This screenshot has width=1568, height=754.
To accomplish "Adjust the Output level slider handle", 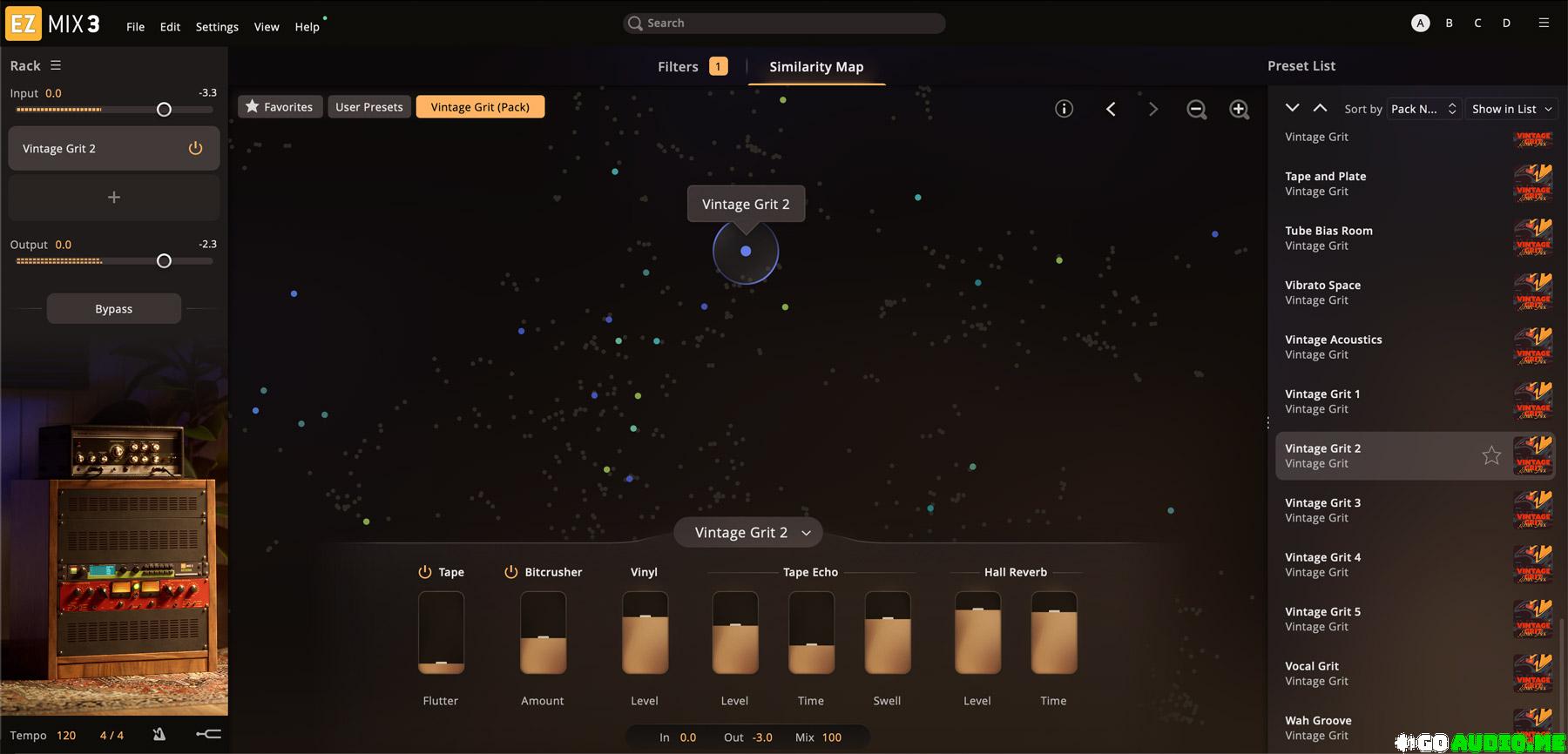I will [x=164, y=261].
